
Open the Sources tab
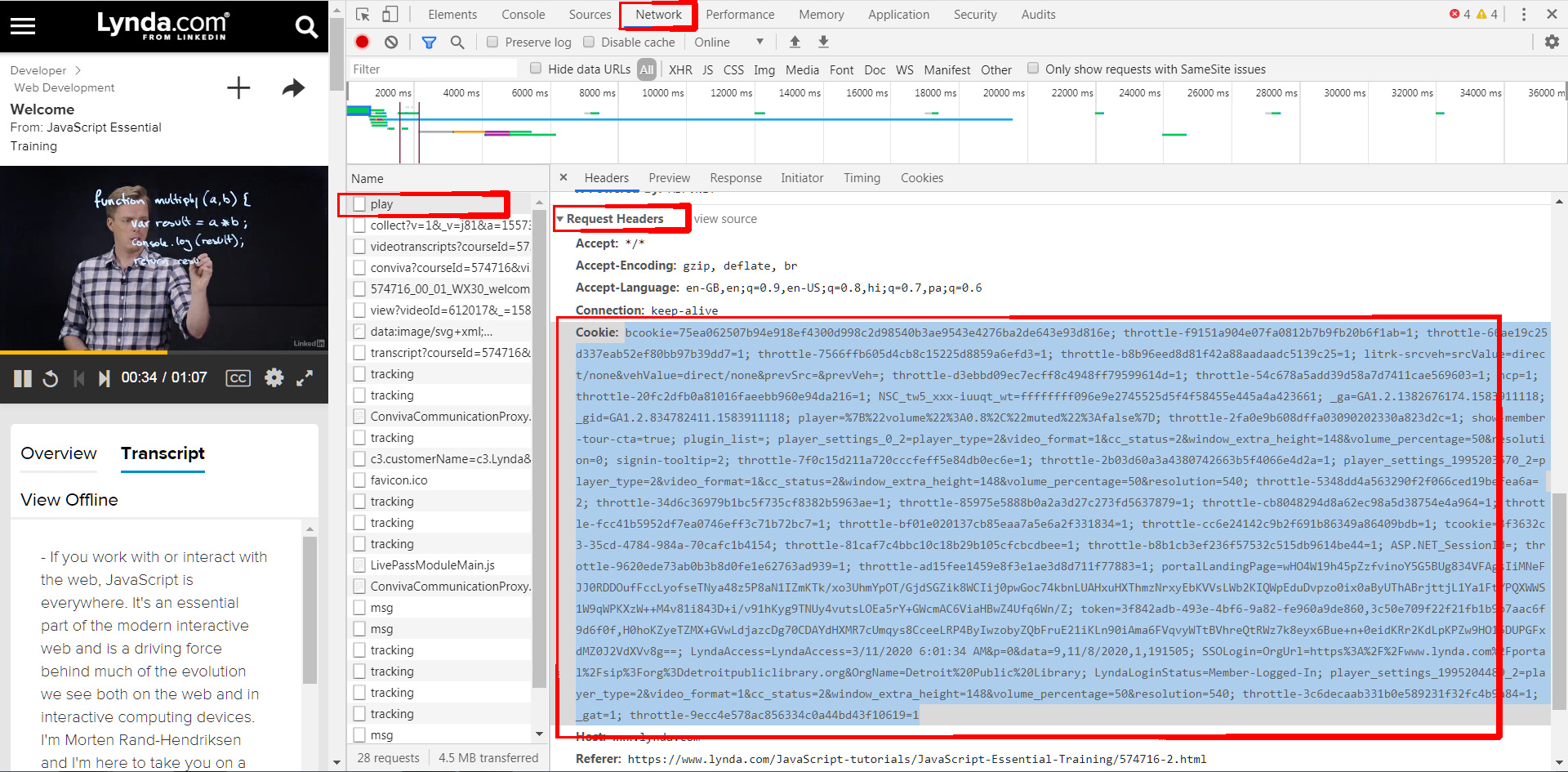(x=590, y=15)
